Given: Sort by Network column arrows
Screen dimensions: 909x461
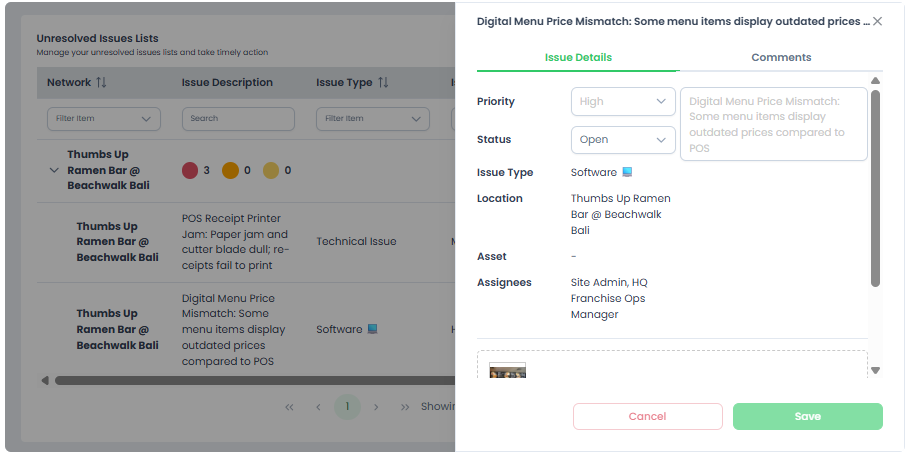Looking at the screenshot, I should (101, 83).
